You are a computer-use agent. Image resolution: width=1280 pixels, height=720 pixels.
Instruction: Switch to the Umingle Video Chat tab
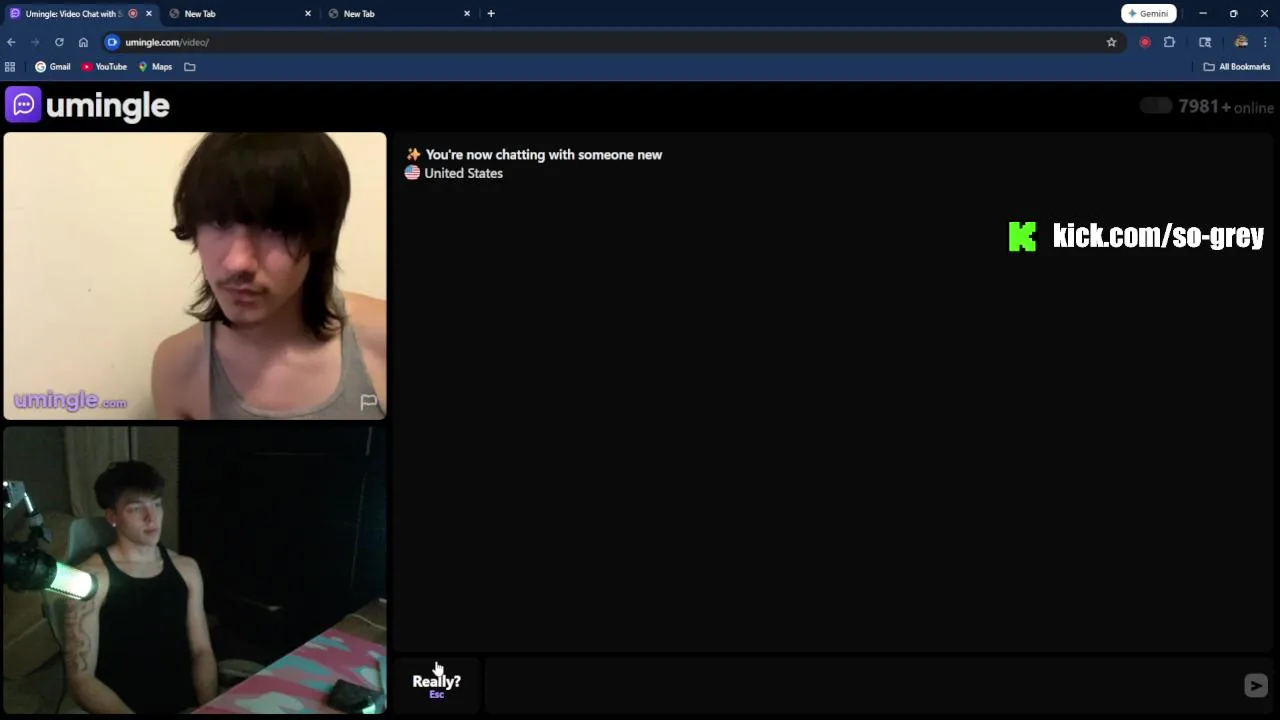point(80,14)
